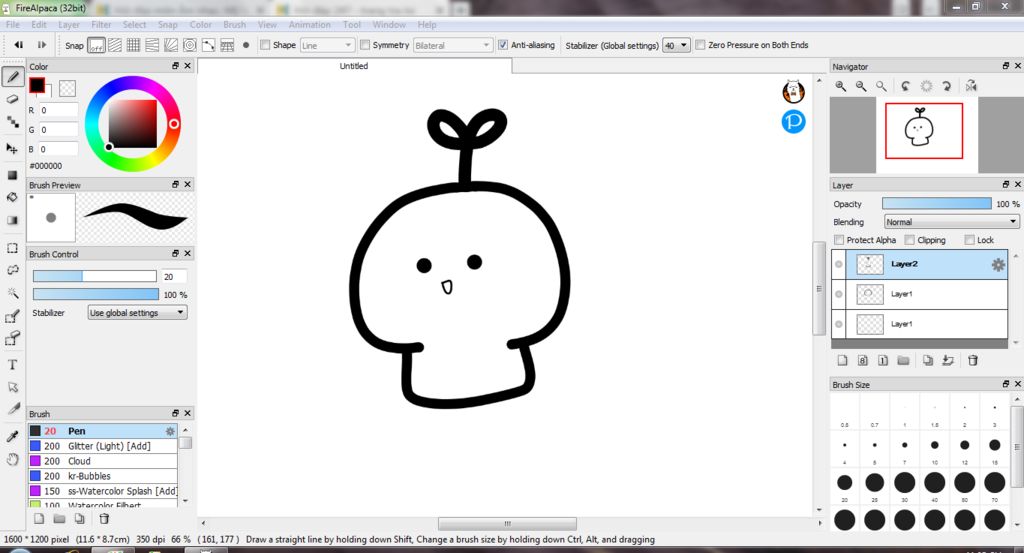
Task: Select the middle Layer1 row
Action: point(920,294)
